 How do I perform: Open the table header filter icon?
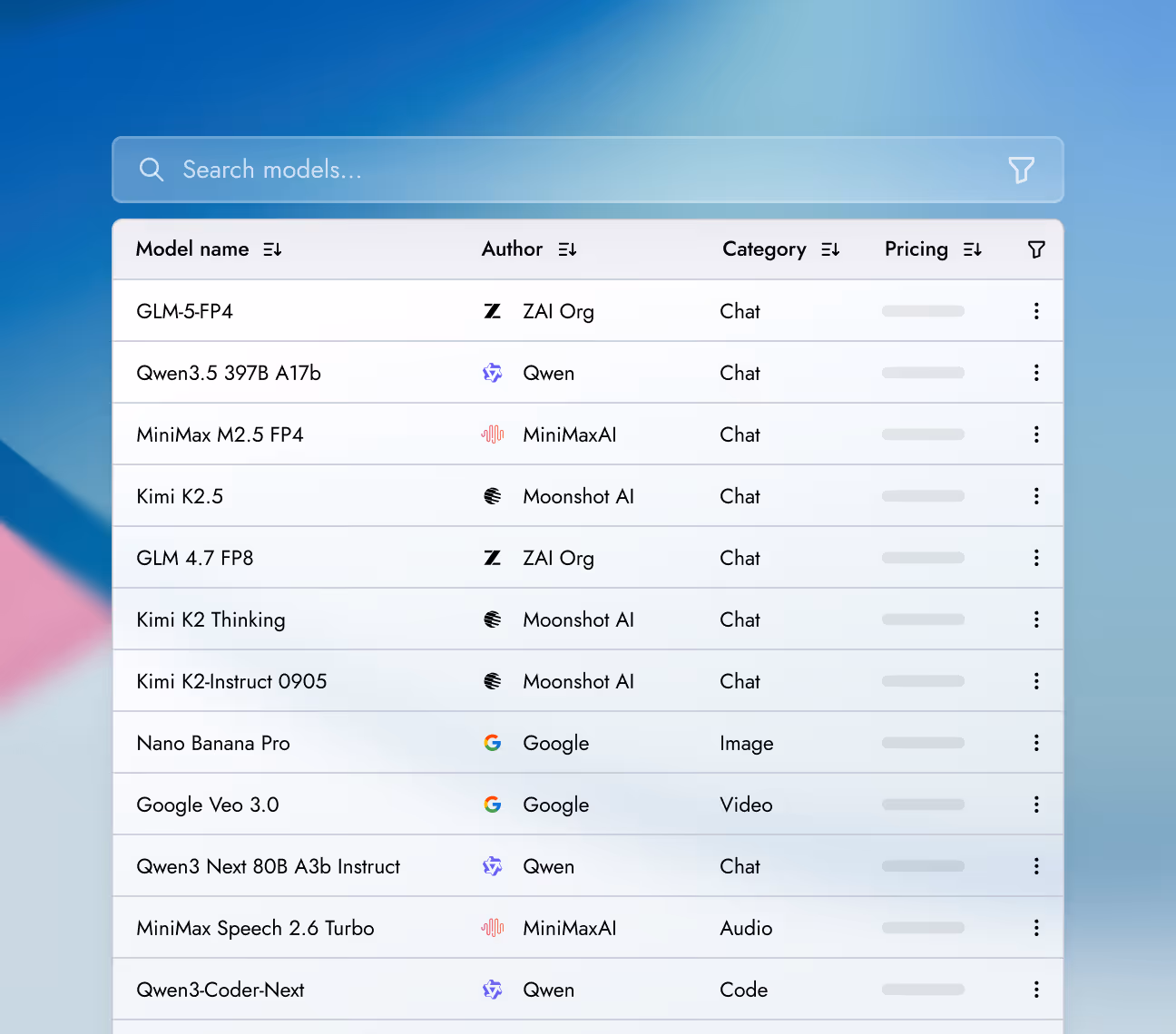pyautogui.click(x=1036, y=249)
